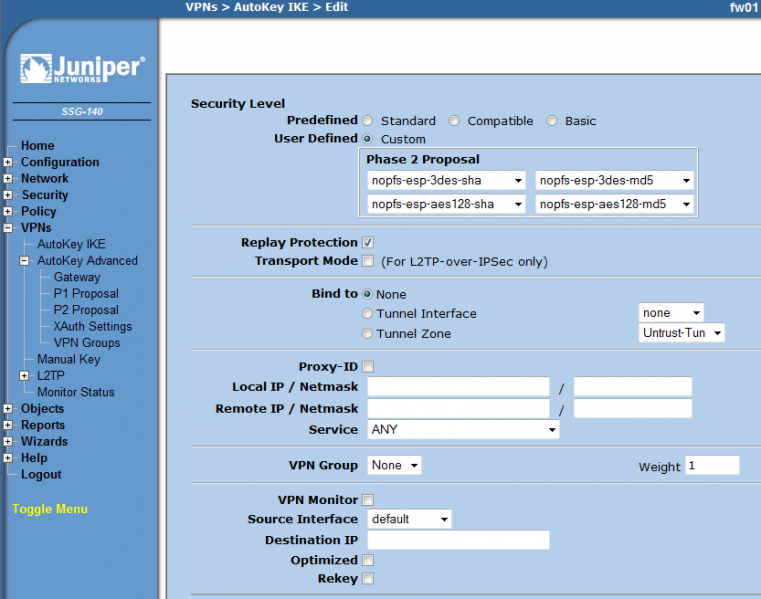Open XAuth Settings in sidebar

click(x=93, y=326)
